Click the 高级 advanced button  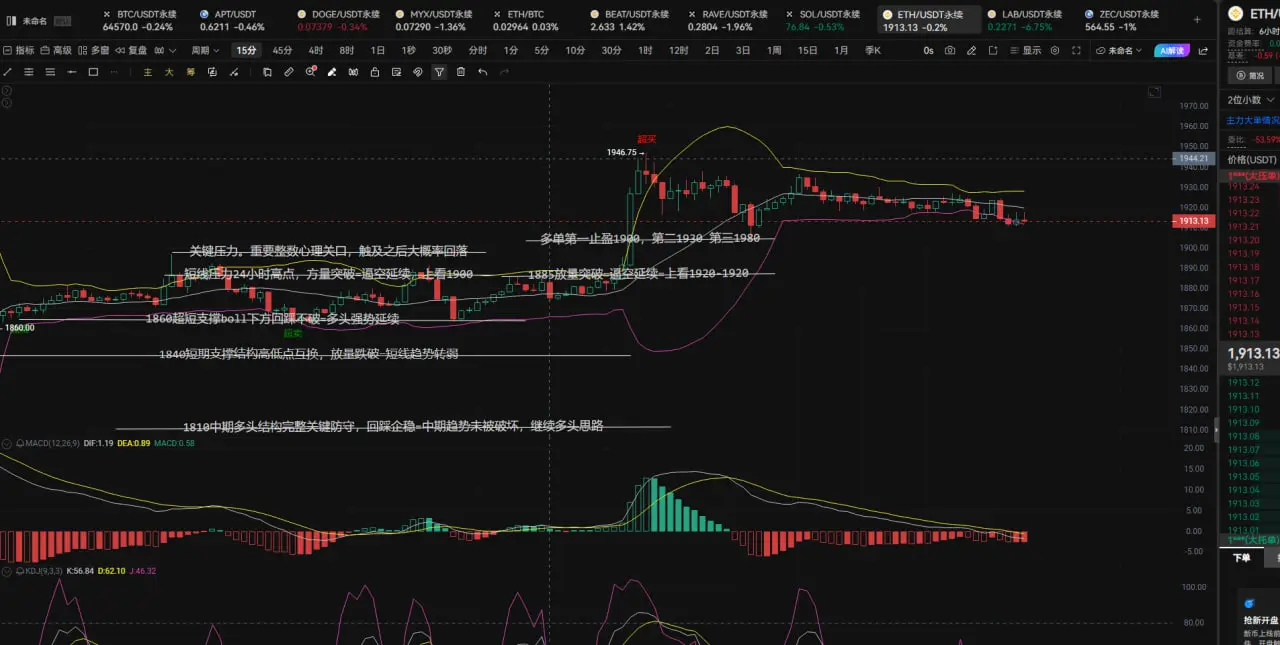56,50
